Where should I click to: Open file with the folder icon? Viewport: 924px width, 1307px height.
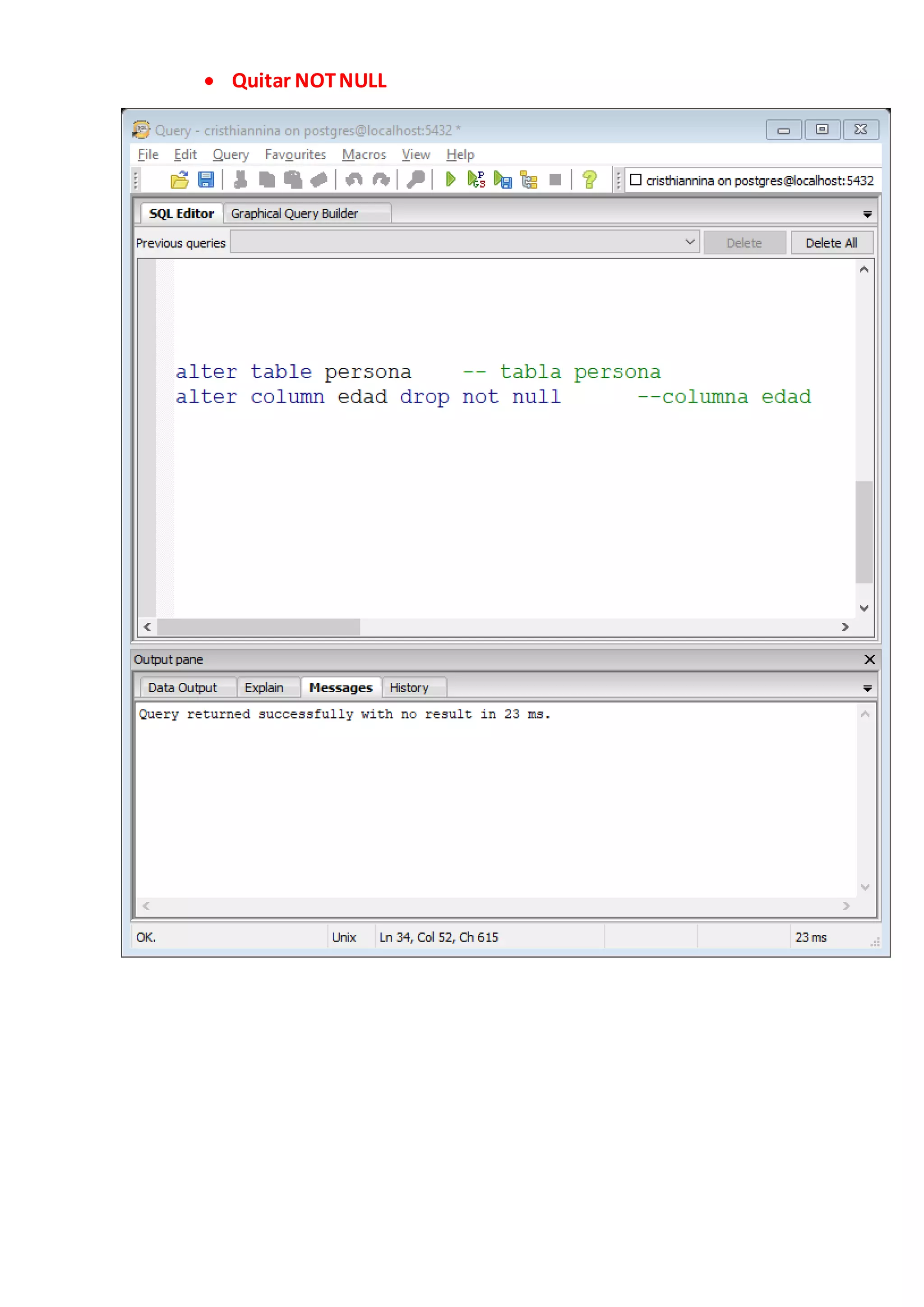point(180,180)
